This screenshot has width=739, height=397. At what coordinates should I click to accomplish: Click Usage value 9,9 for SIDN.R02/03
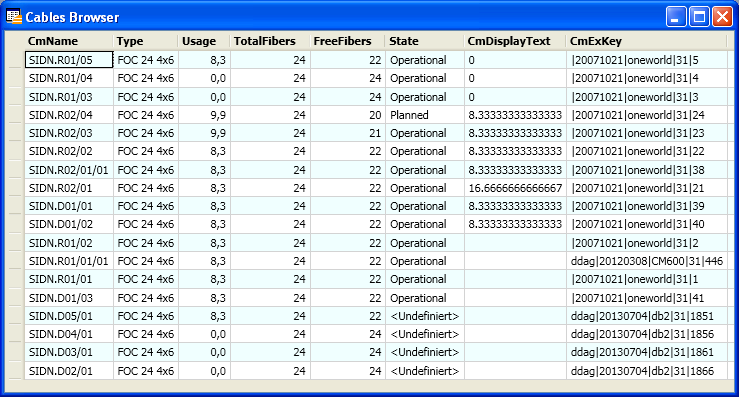click(204, 133)
